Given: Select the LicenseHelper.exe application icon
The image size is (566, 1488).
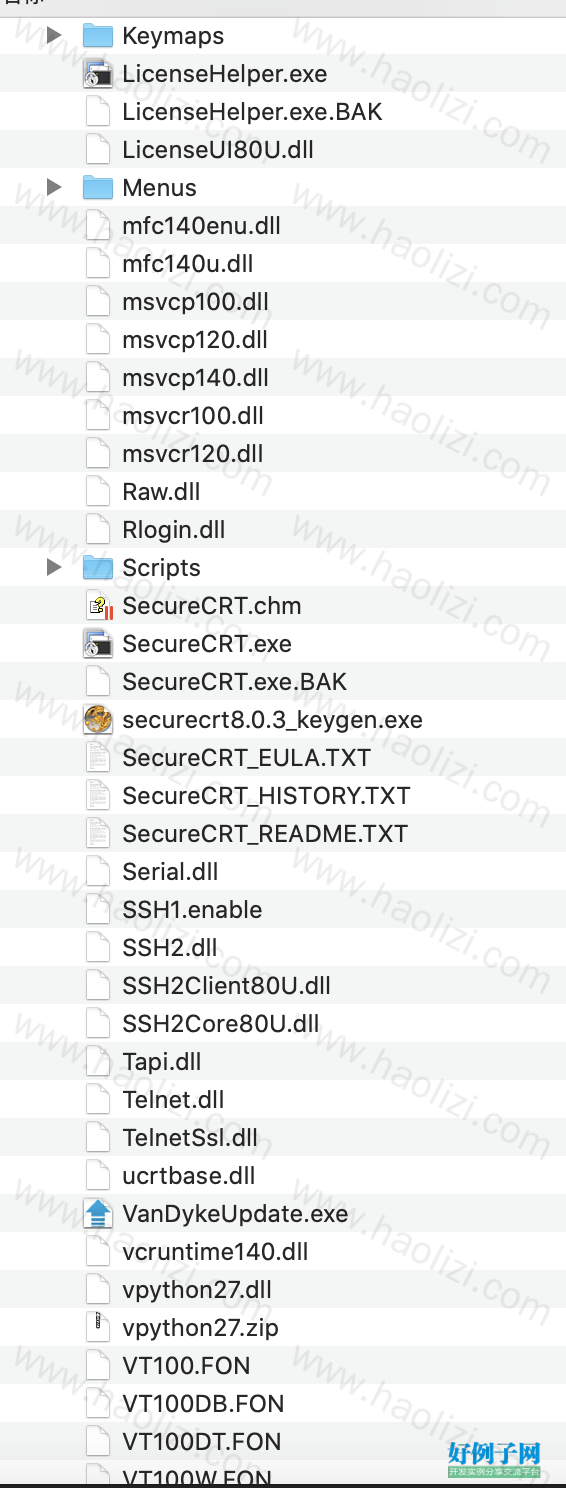Looking at the screenshot, I should 97,74.
